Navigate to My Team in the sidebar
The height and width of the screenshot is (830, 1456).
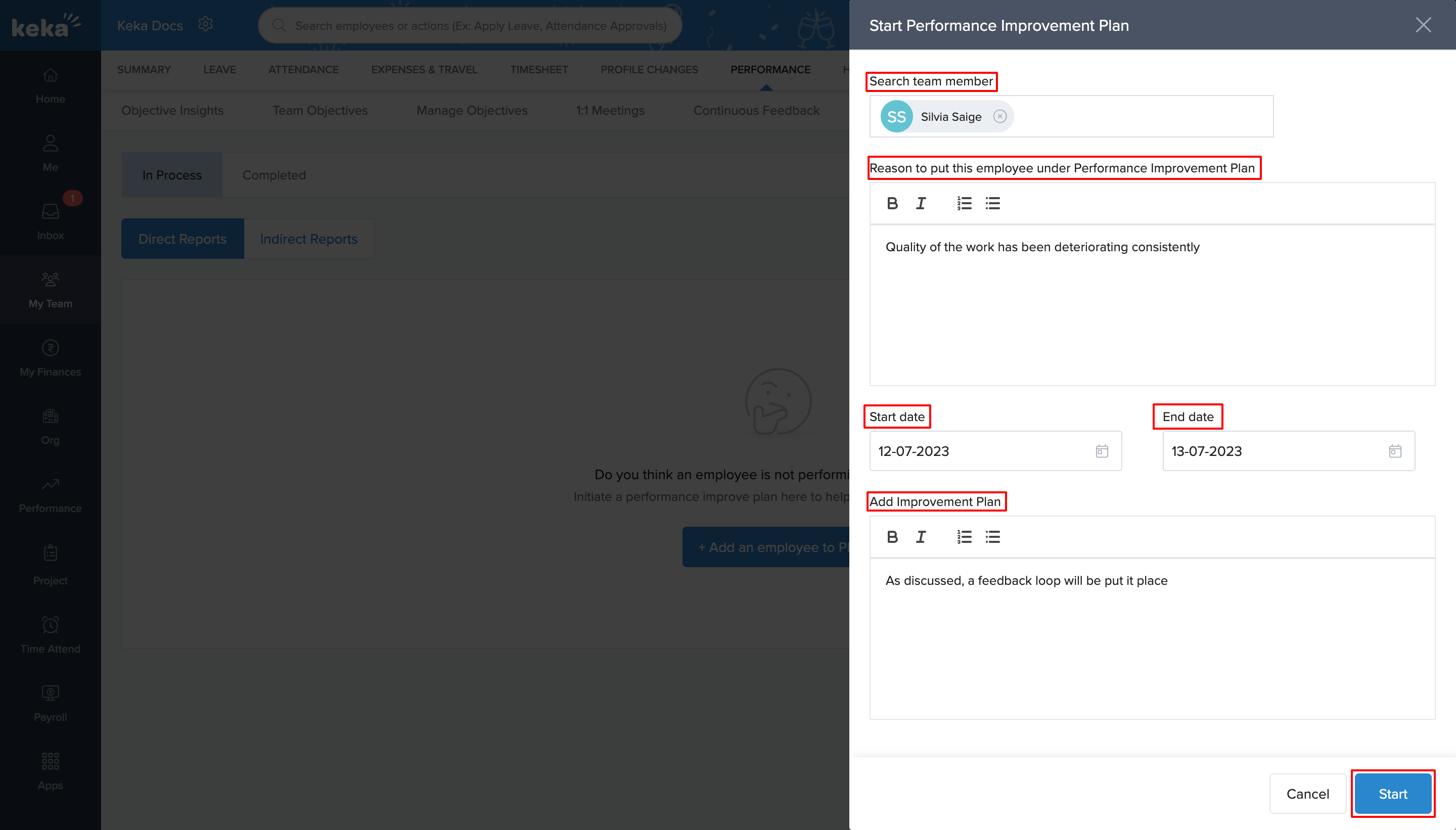[50, 288]
